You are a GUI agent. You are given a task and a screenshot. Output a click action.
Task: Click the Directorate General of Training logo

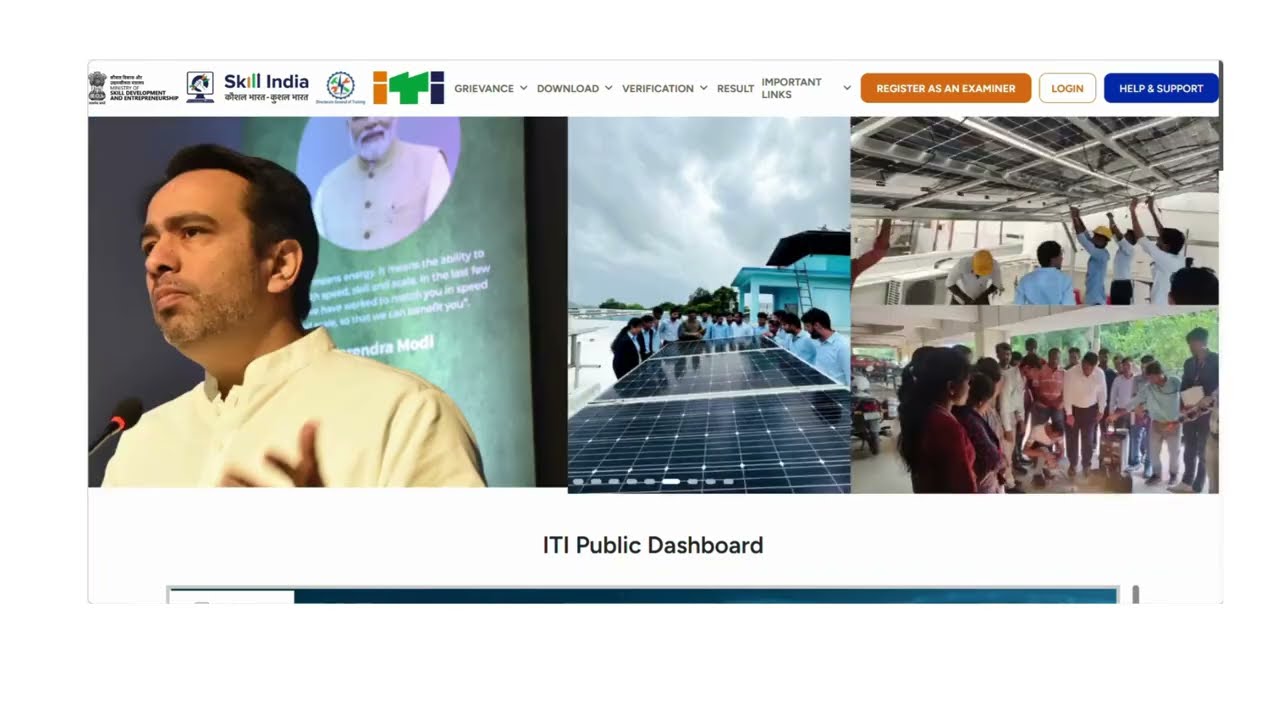(x=340, y=88)
